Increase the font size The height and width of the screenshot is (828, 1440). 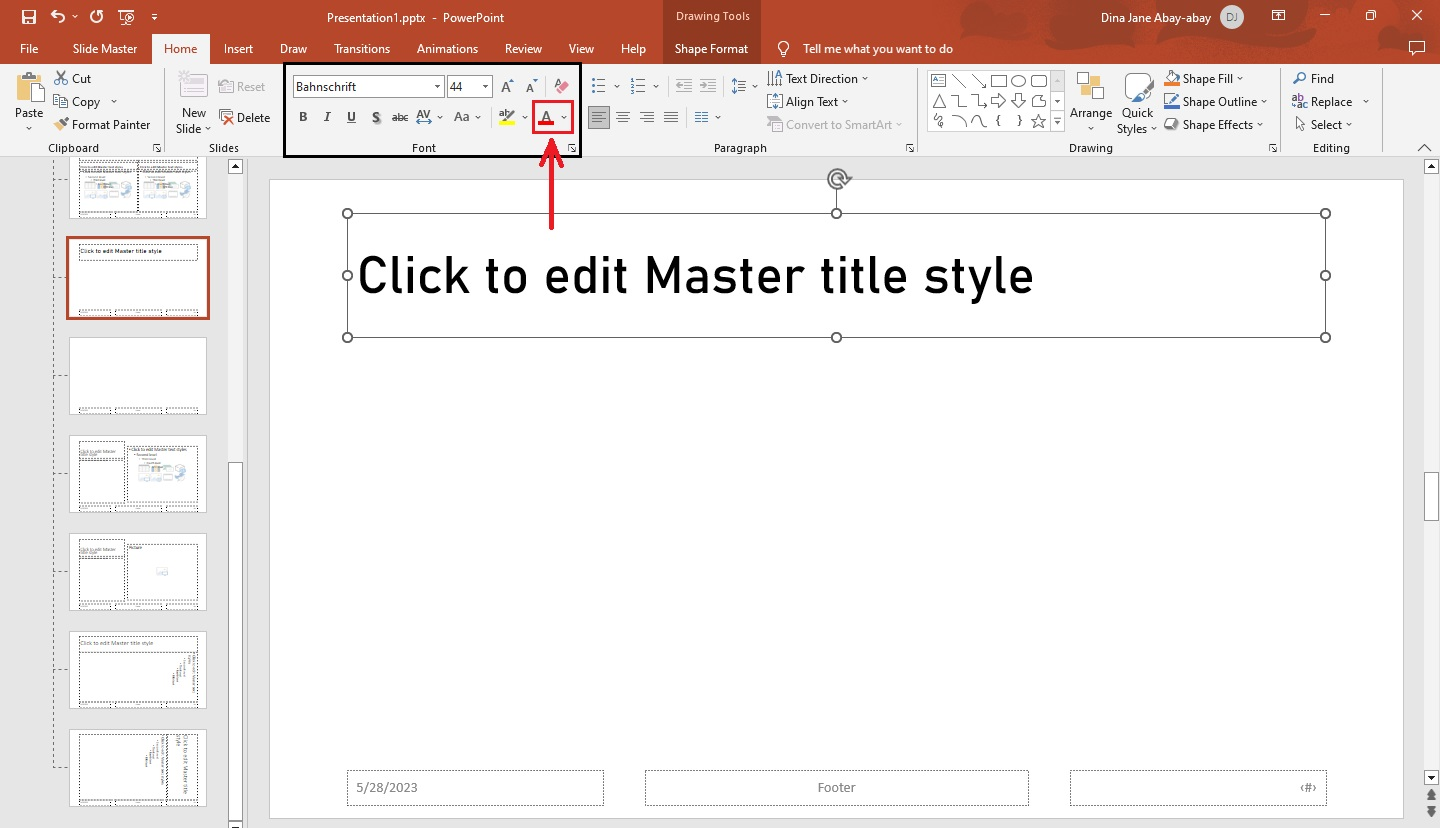(506, 86)
